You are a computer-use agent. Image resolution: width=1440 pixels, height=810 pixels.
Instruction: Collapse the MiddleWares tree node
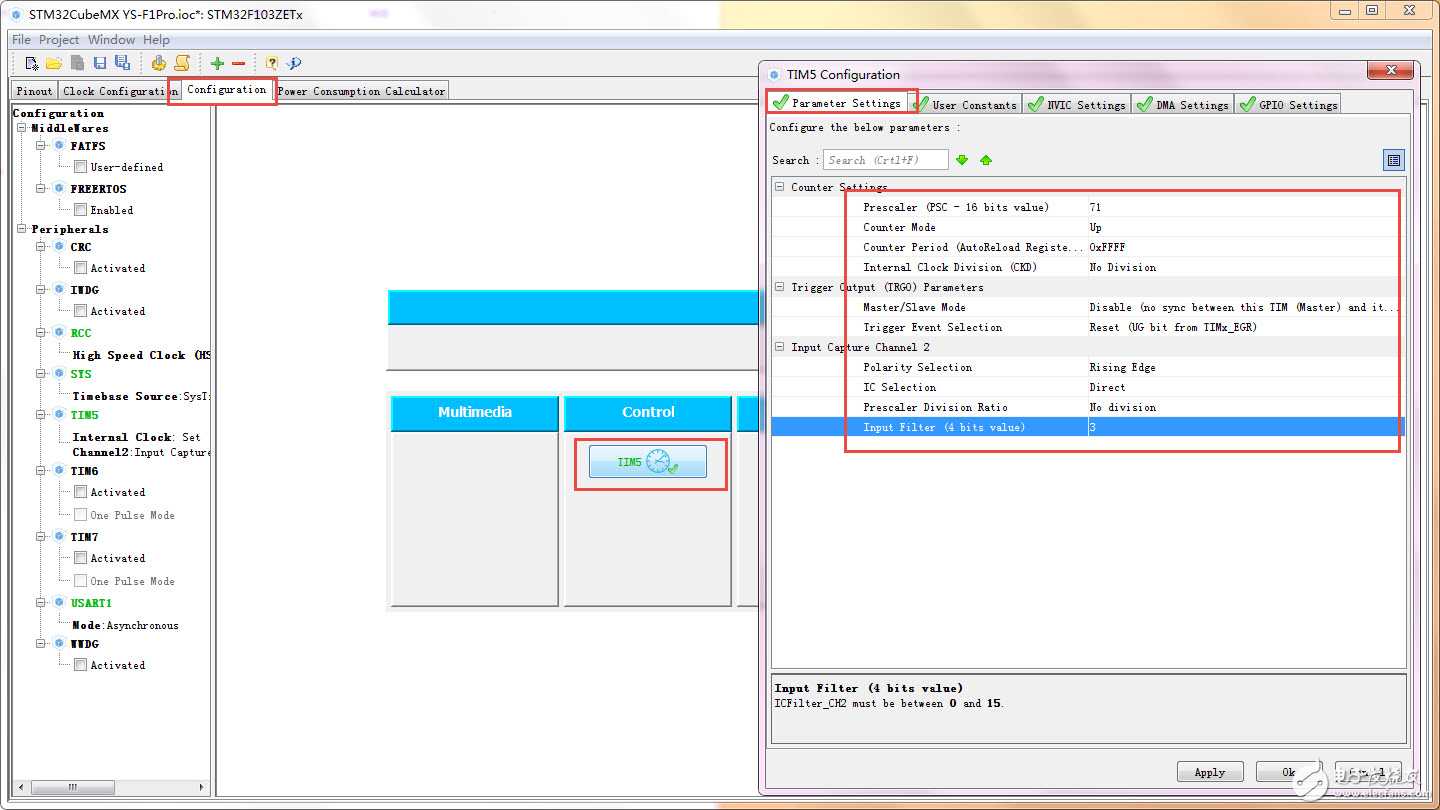(x=22, y=128)
